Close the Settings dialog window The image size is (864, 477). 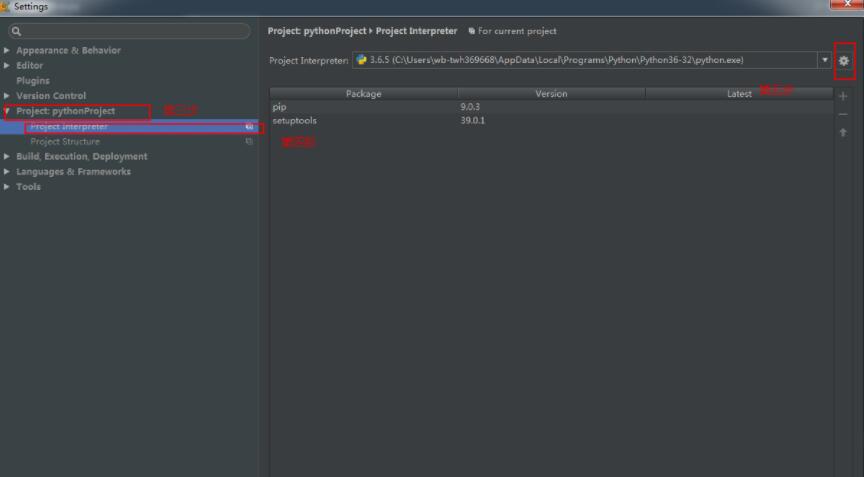coord(847,4)
